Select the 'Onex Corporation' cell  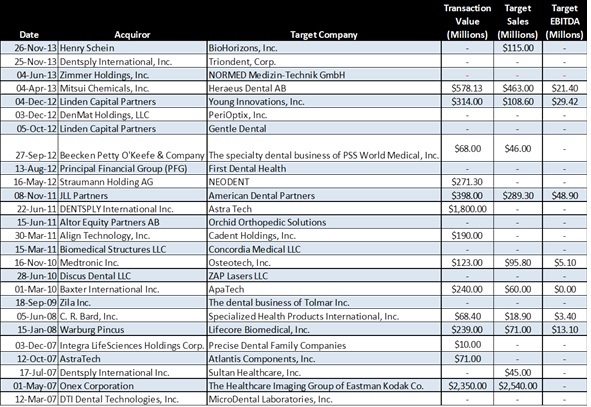click(133, 386)
